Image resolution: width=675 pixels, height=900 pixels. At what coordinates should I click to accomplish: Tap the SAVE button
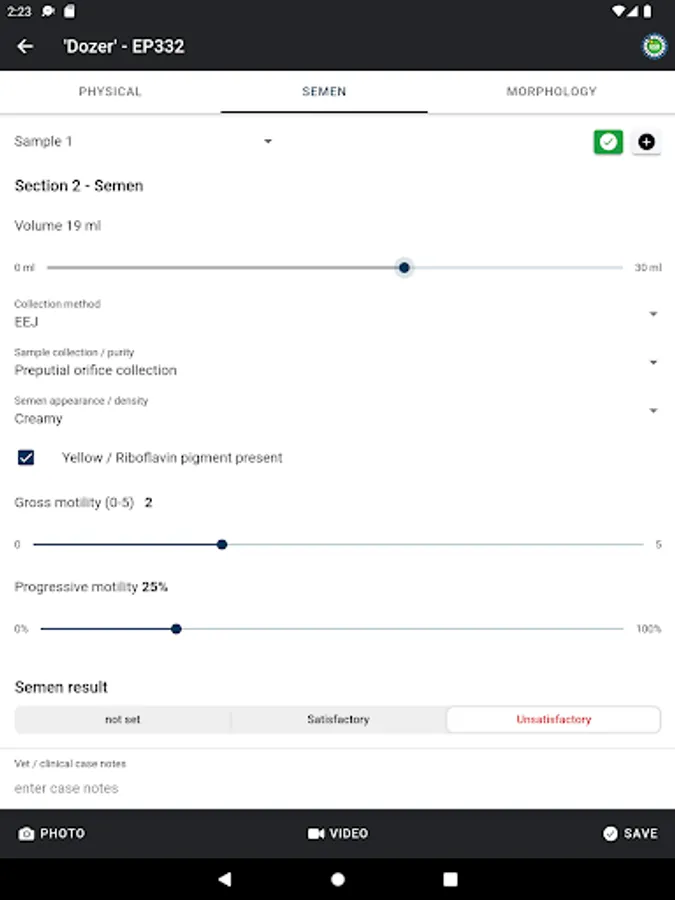[x=630, y=833]
